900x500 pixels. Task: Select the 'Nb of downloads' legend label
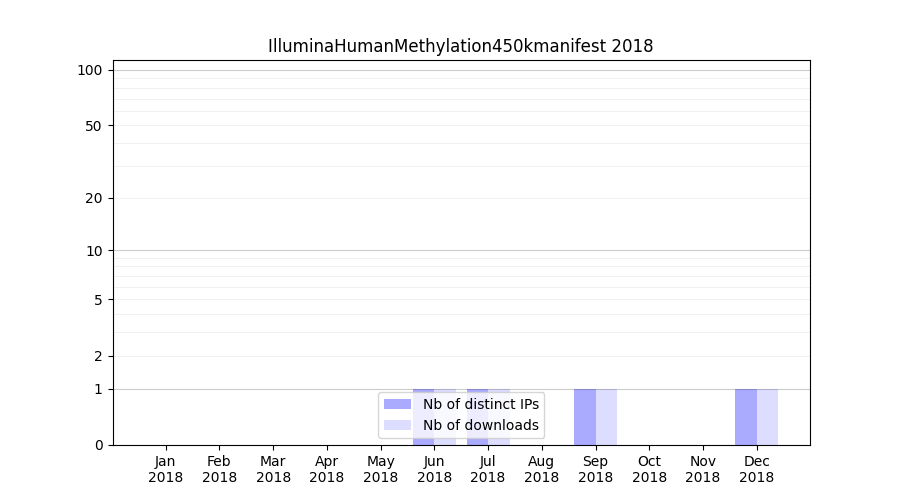(481, 425)
